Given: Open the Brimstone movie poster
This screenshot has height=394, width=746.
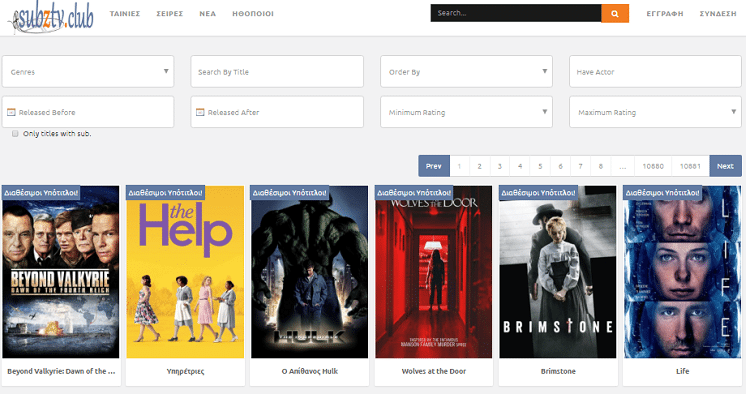Looking at the screenshot, I should (x=558, y=272).
